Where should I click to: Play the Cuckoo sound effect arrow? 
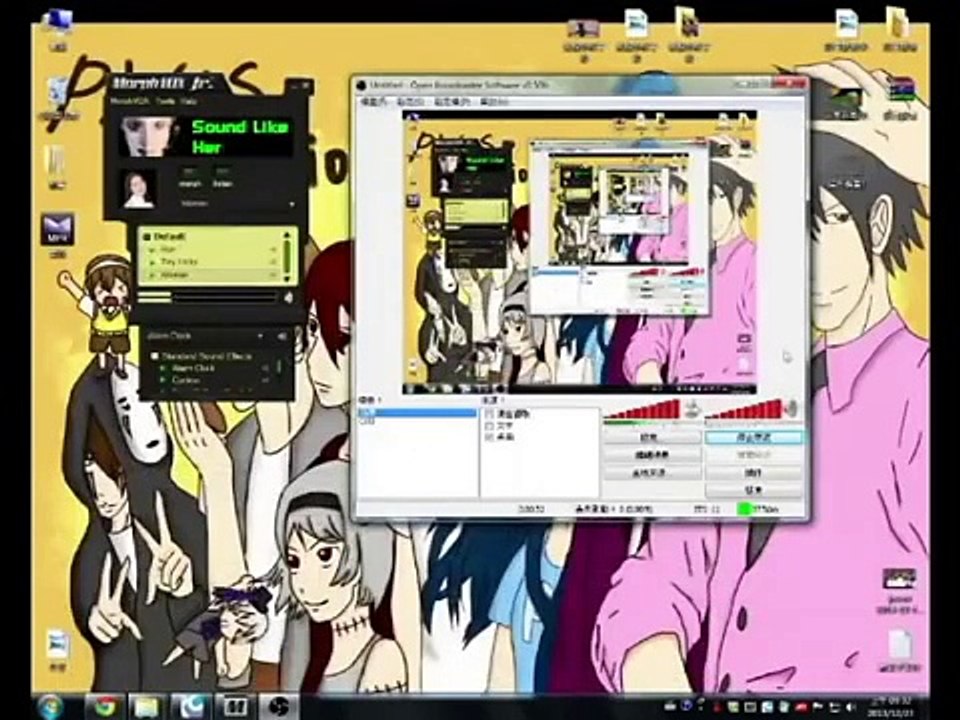pyautogui.click(x=163, y=380)
